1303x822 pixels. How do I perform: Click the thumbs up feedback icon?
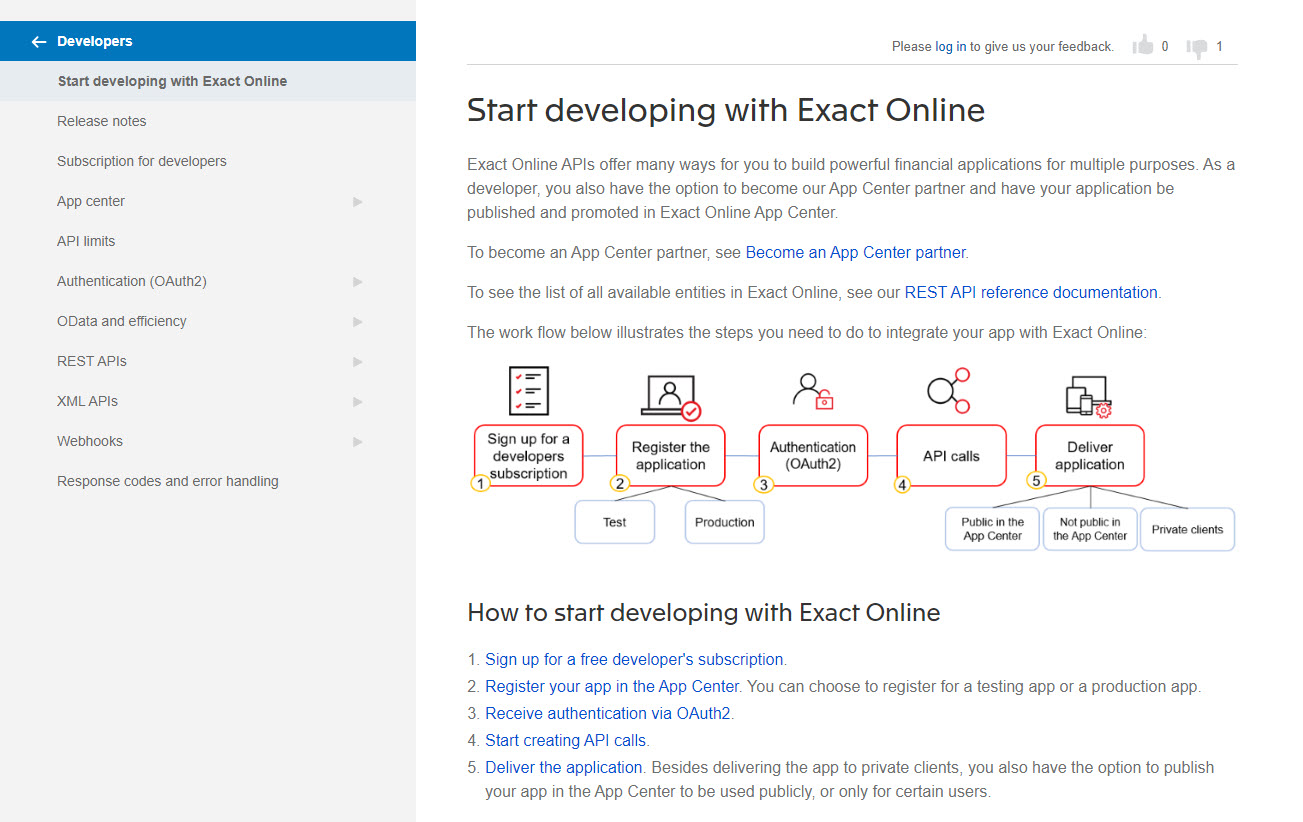1143,45
